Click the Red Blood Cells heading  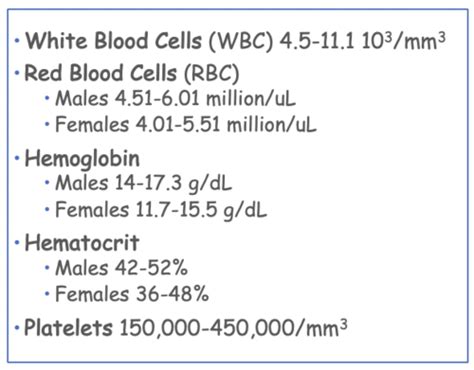(x=100, y=73)
